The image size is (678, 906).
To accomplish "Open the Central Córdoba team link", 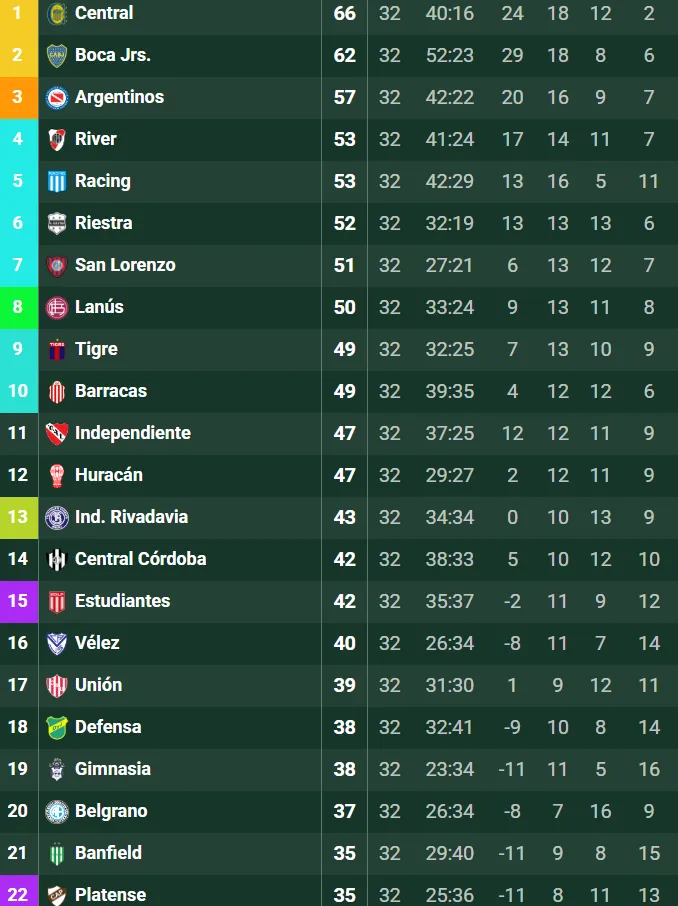I will [x=140, y=559].
